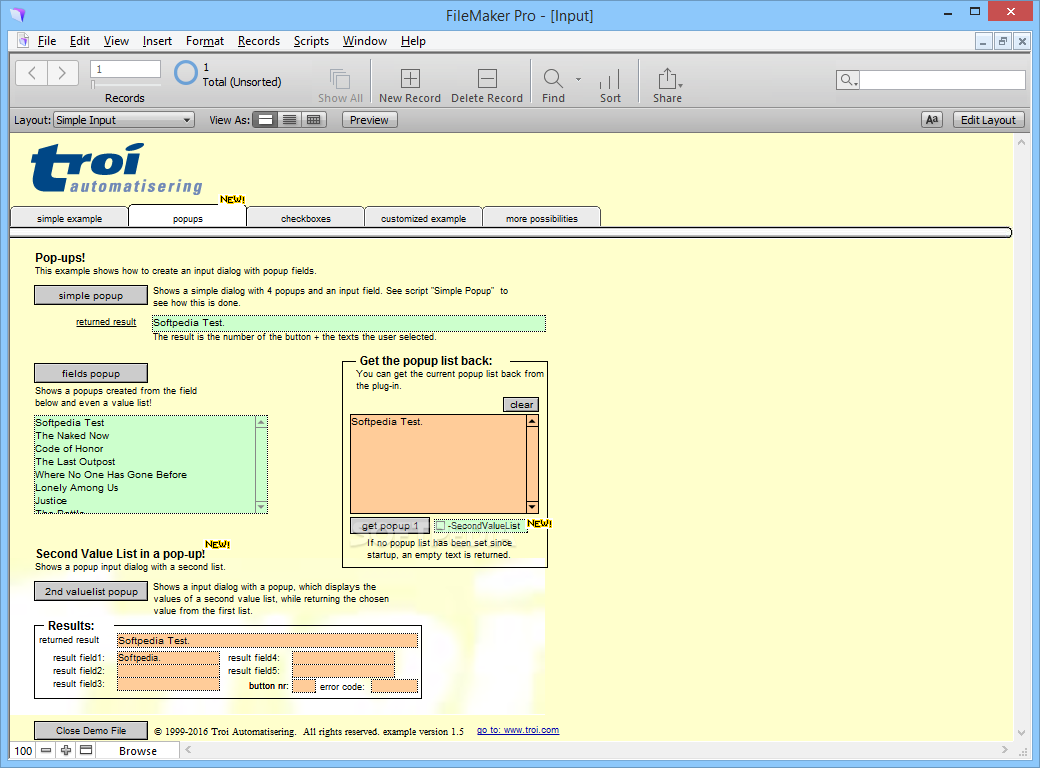Zoom in with the status bar plus icon
Screen dimensions: 1040x768
click(x=66, y=750)
